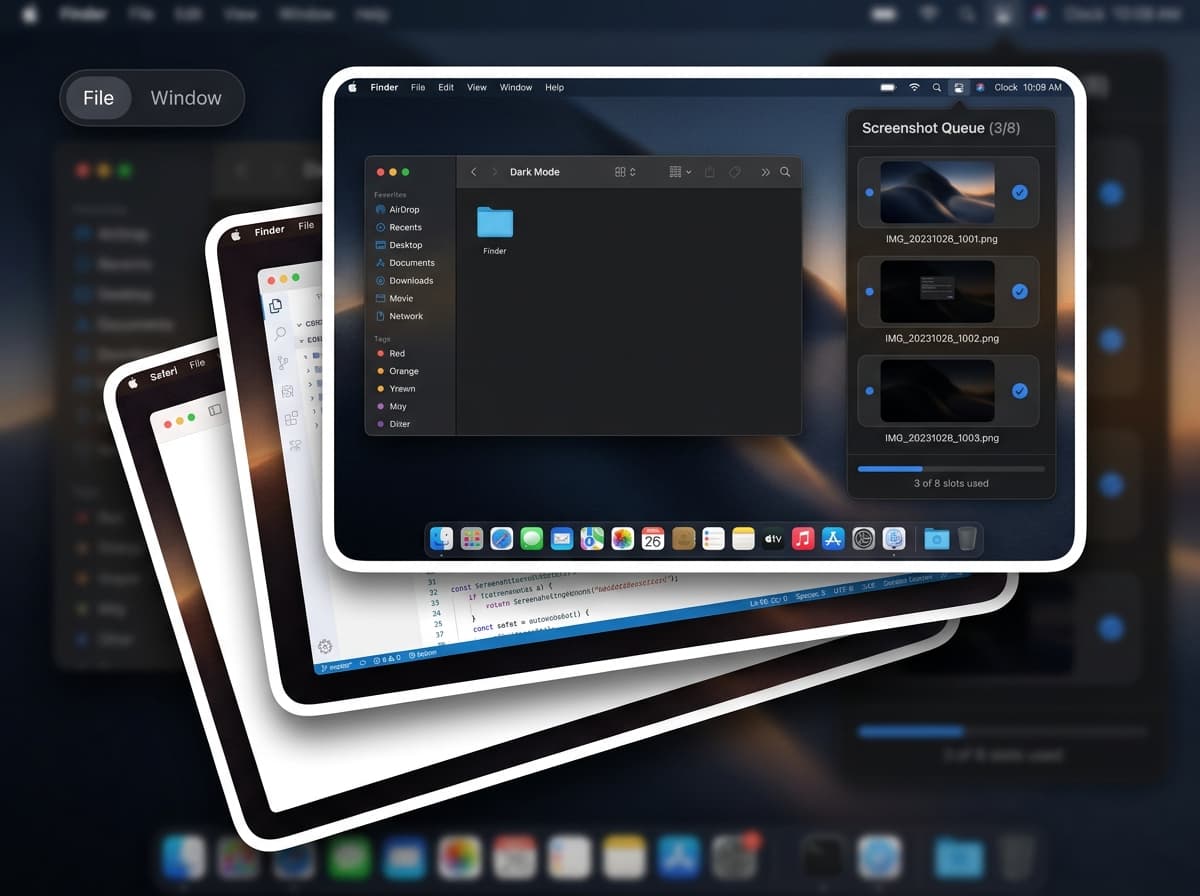Click the search icon in Finder toolbar
The image size is (1200, 896).
click(785, 172)
